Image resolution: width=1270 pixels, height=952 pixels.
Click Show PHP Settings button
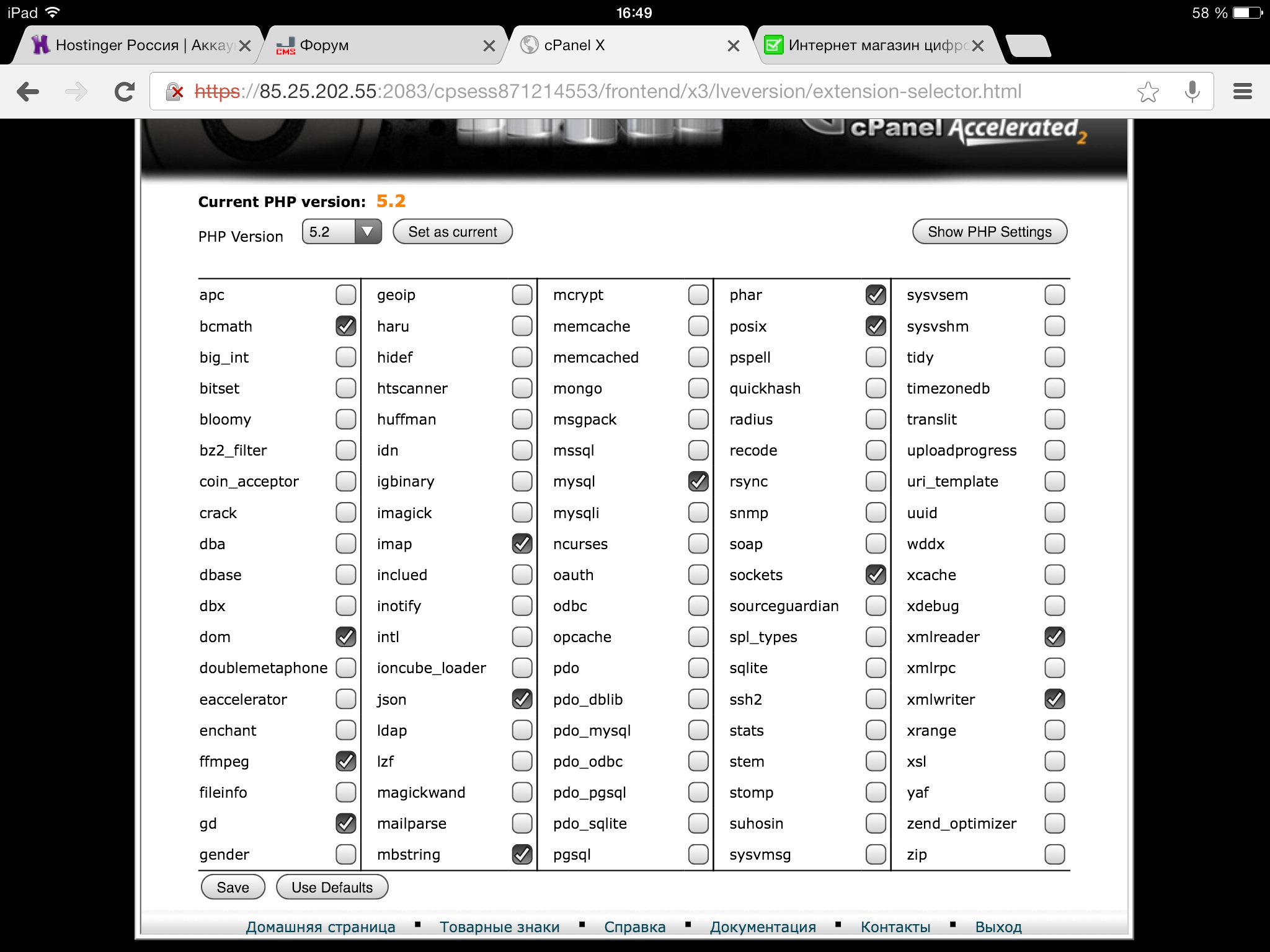pos(989,232)
